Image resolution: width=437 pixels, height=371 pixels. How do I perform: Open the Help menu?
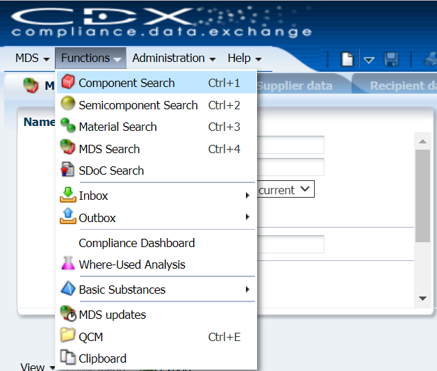pyautogui.click(x=244, y=58)
